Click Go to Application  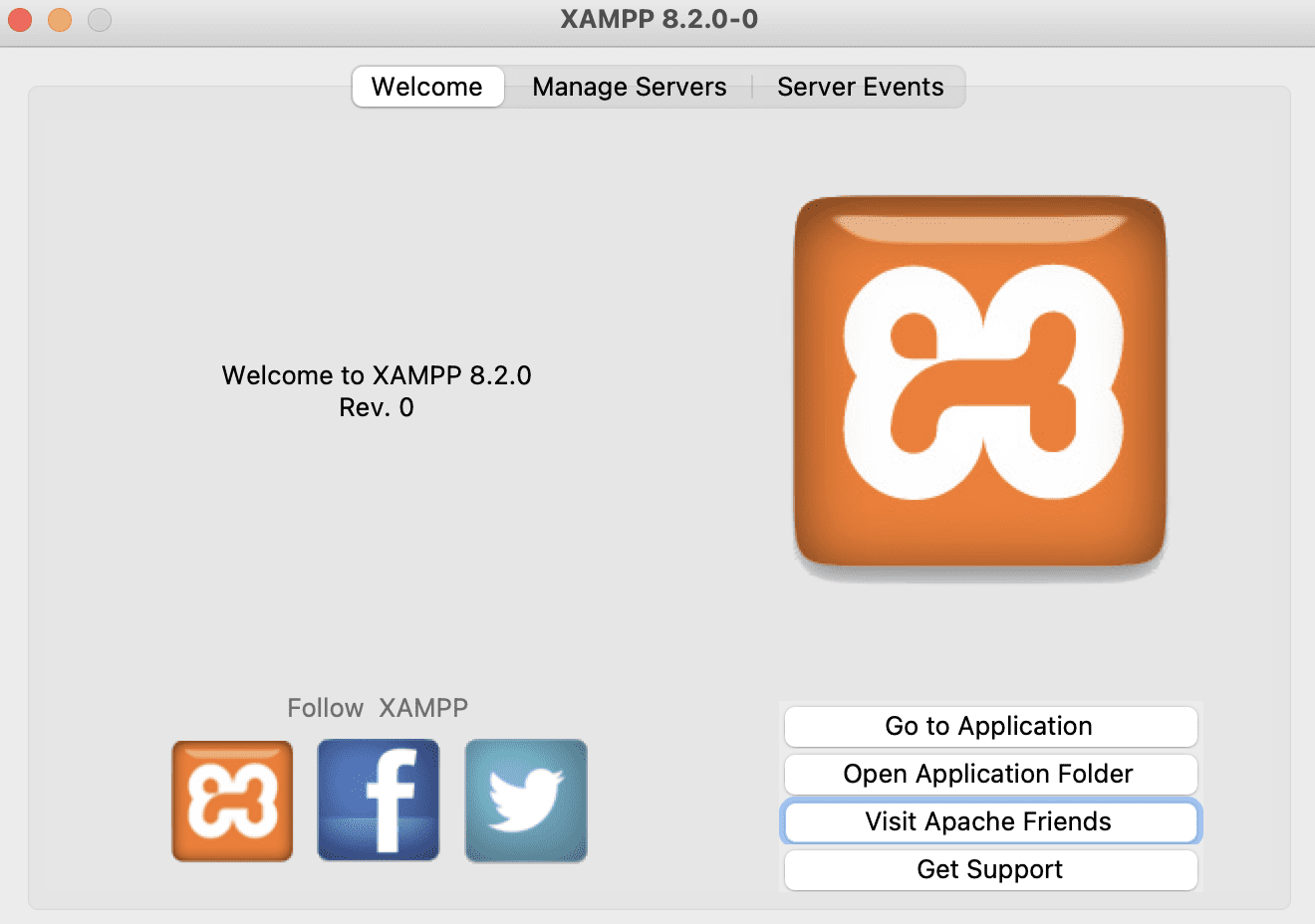pos(990,726)
